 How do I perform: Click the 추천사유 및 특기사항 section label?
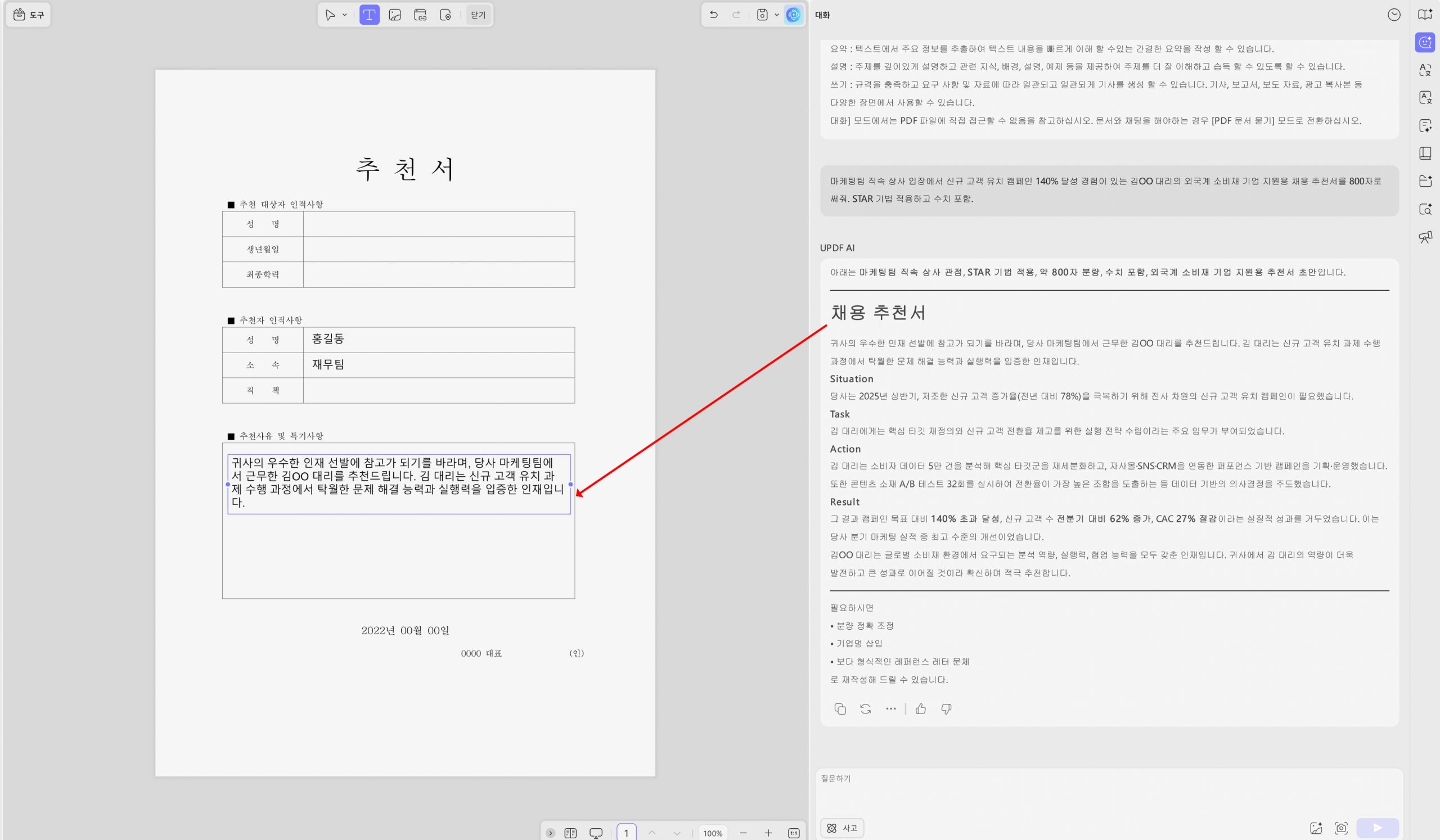[x=281, y=436]
